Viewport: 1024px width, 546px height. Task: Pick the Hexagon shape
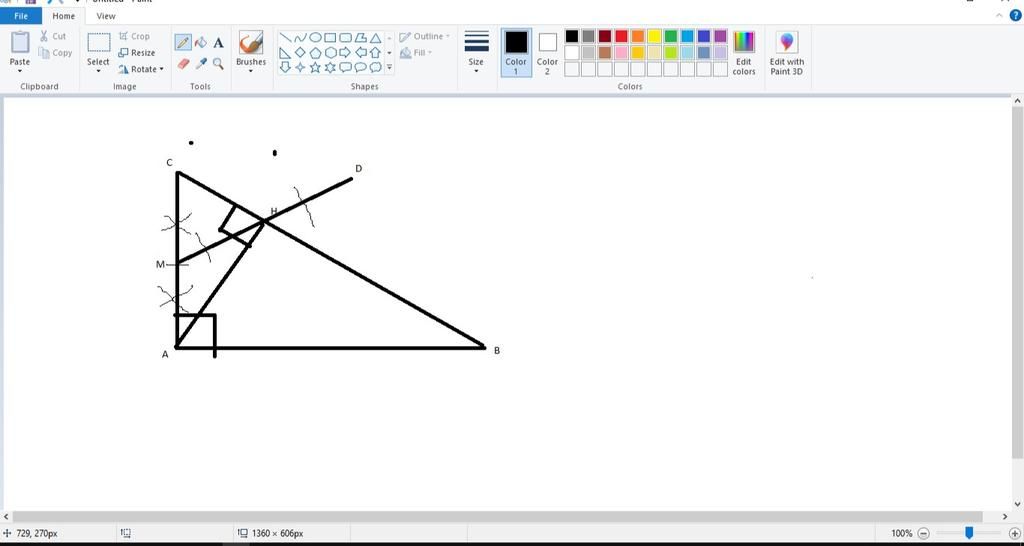(330, 52)
